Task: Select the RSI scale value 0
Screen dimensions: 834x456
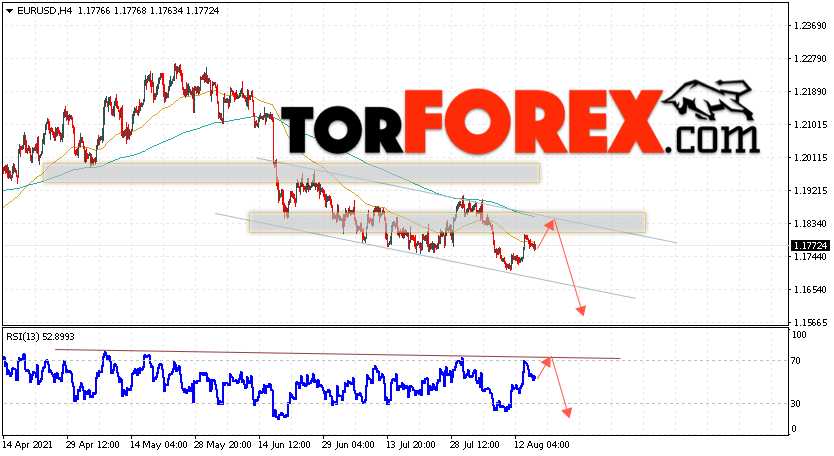Action: [x=794, y=429]
